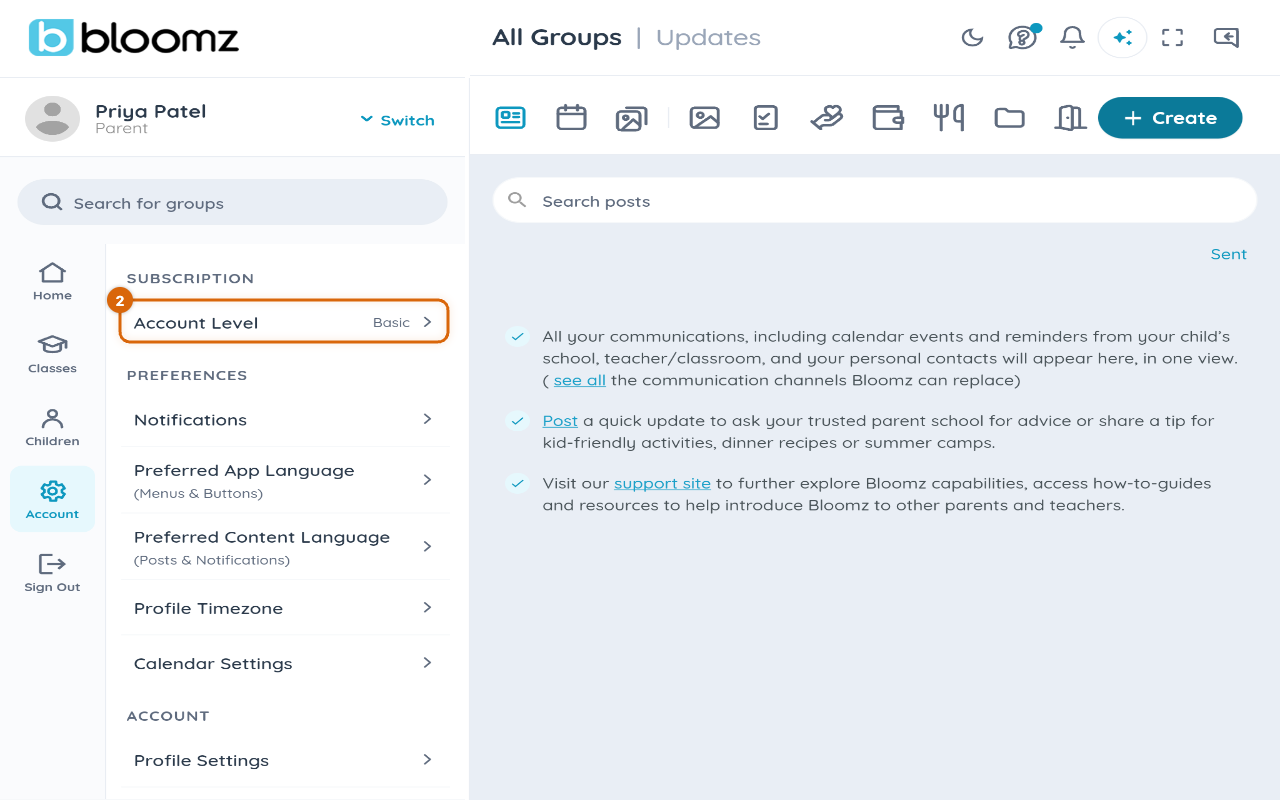
Task: Open the folder files toolbar icon
Action: tap(1009, 118)
